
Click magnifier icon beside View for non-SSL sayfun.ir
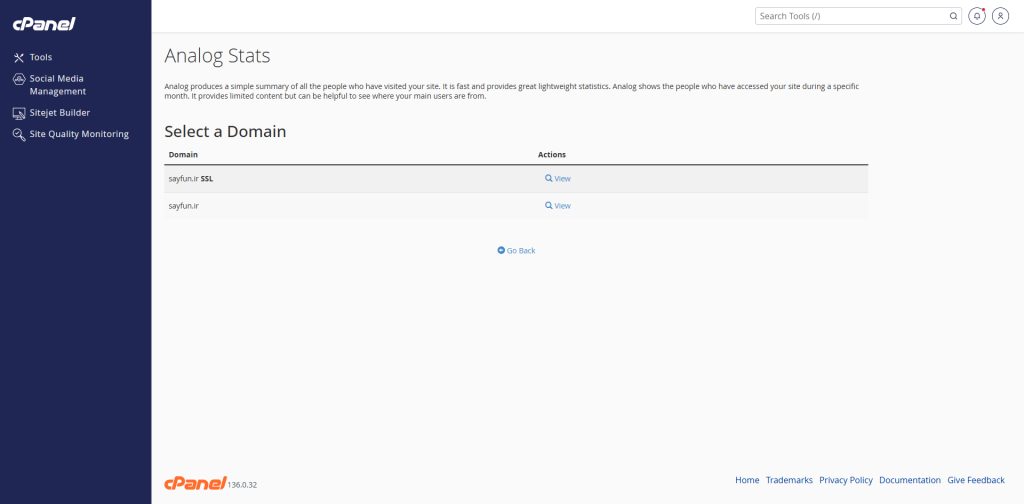[x=549, y=205]
